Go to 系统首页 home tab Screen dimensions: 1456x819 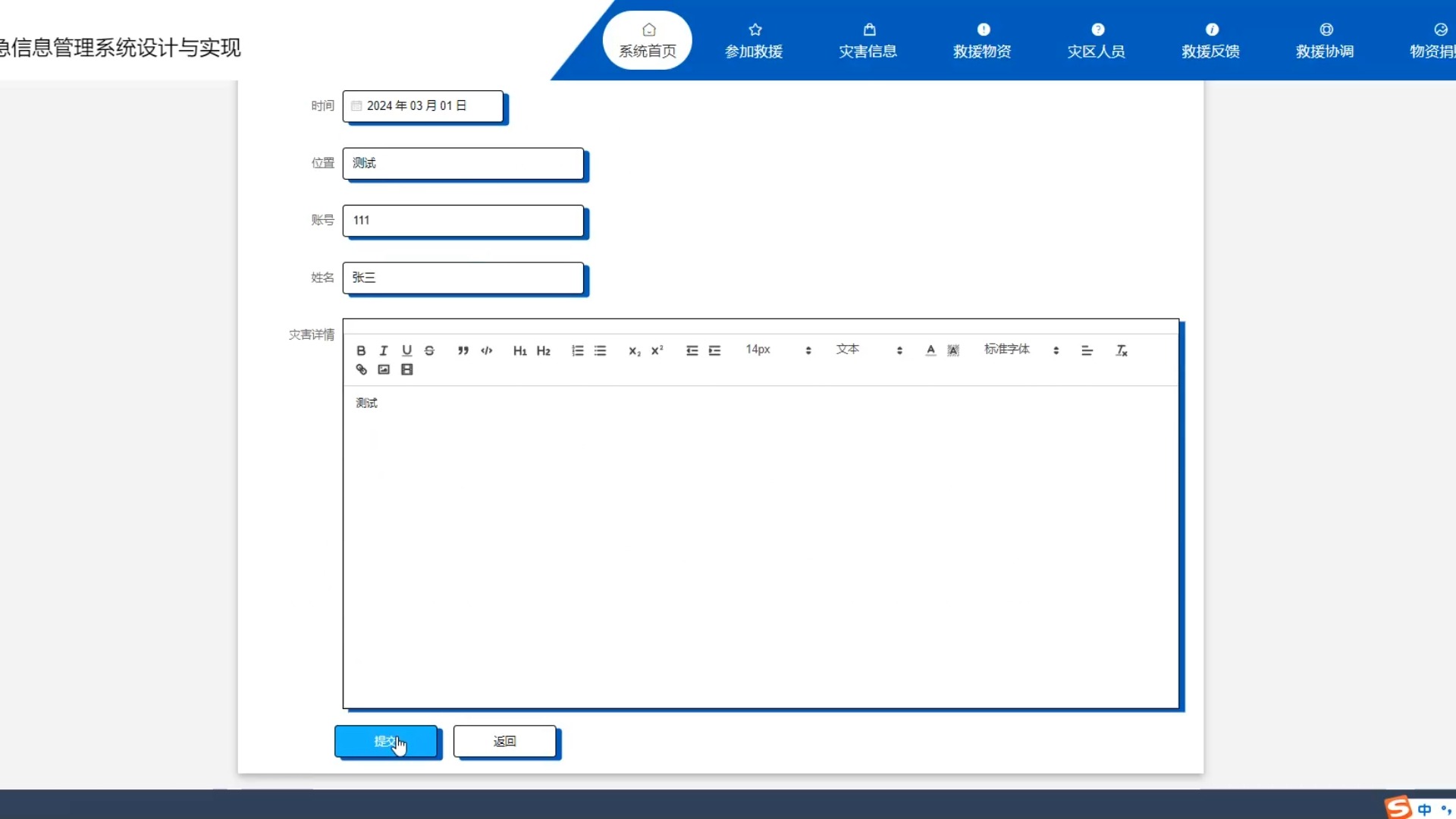coord(648,40)
